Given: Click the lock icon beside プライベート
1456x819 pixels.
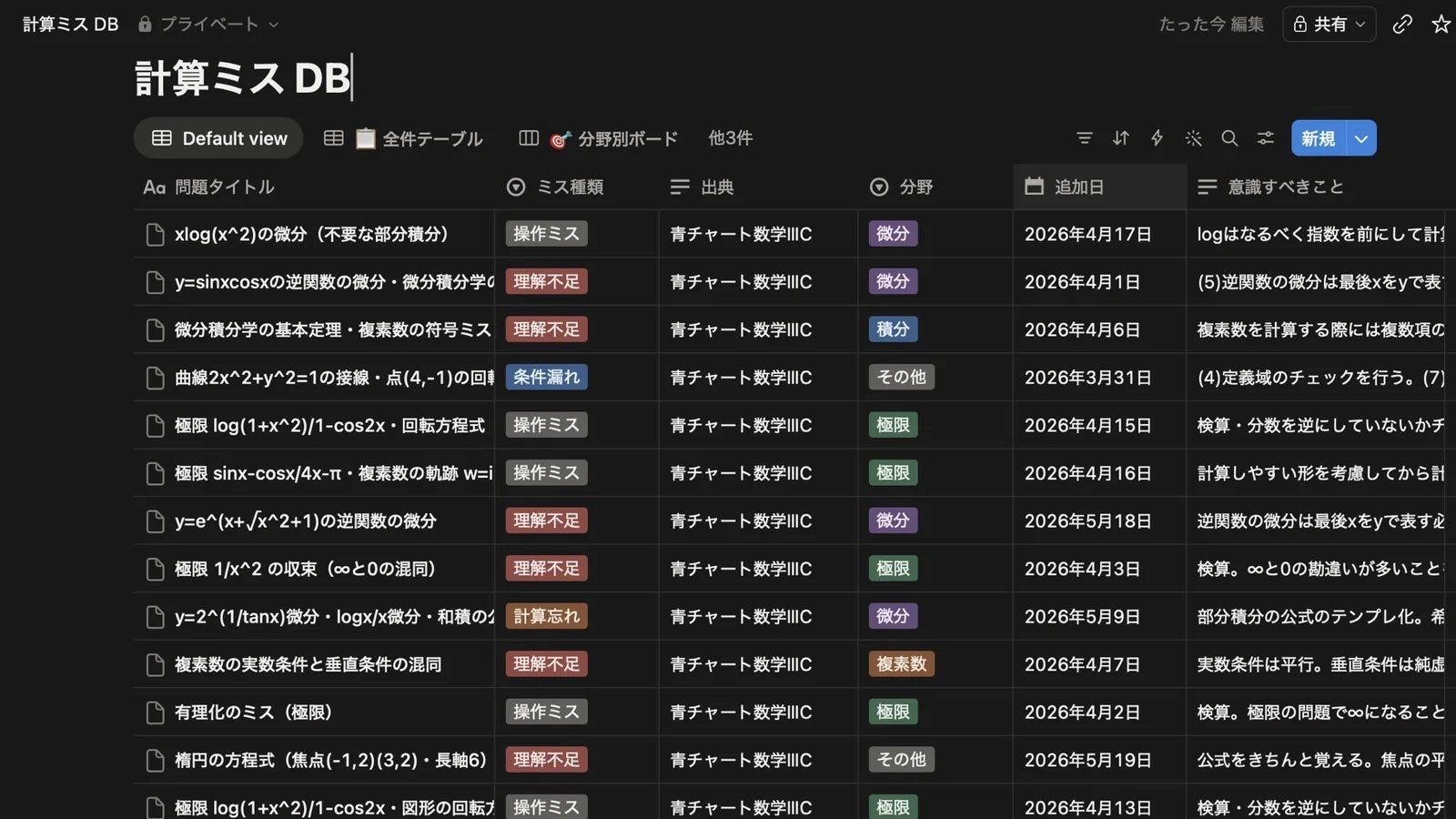Looking at the screenshot, I should pos(145,25).
